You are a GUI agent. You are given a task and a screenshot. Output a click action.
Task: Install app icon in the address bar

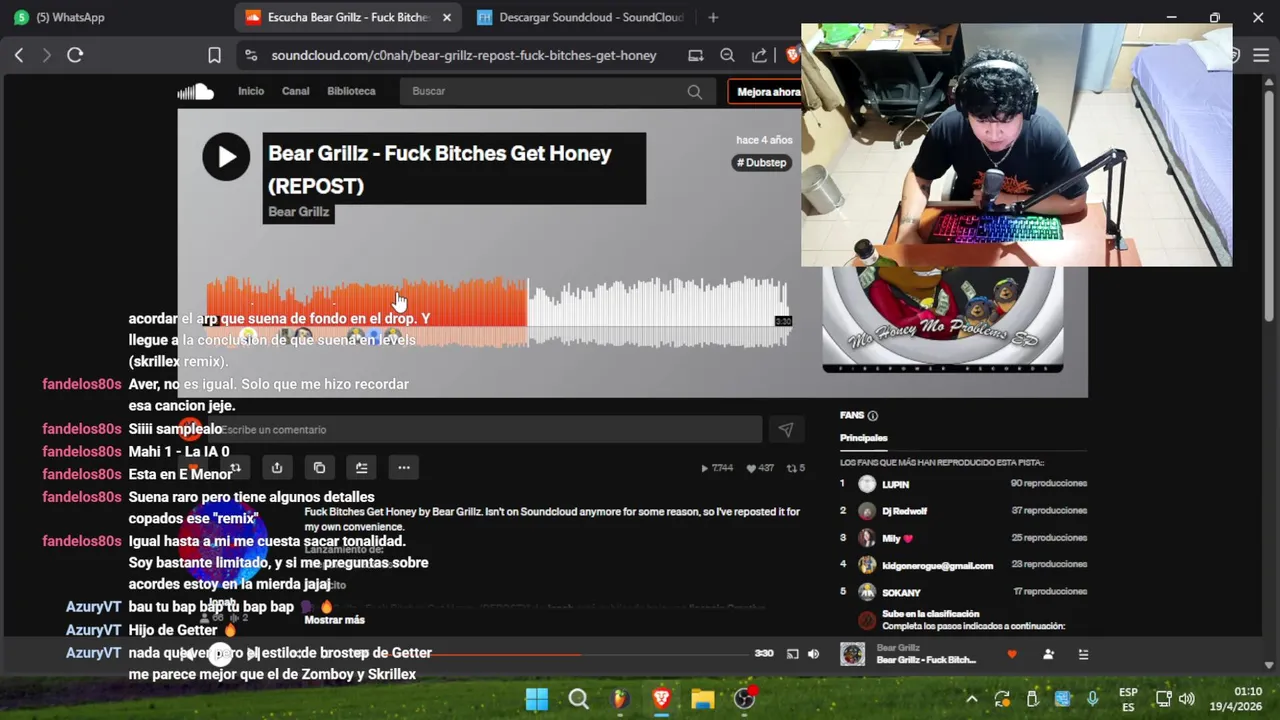pos(696,56)
